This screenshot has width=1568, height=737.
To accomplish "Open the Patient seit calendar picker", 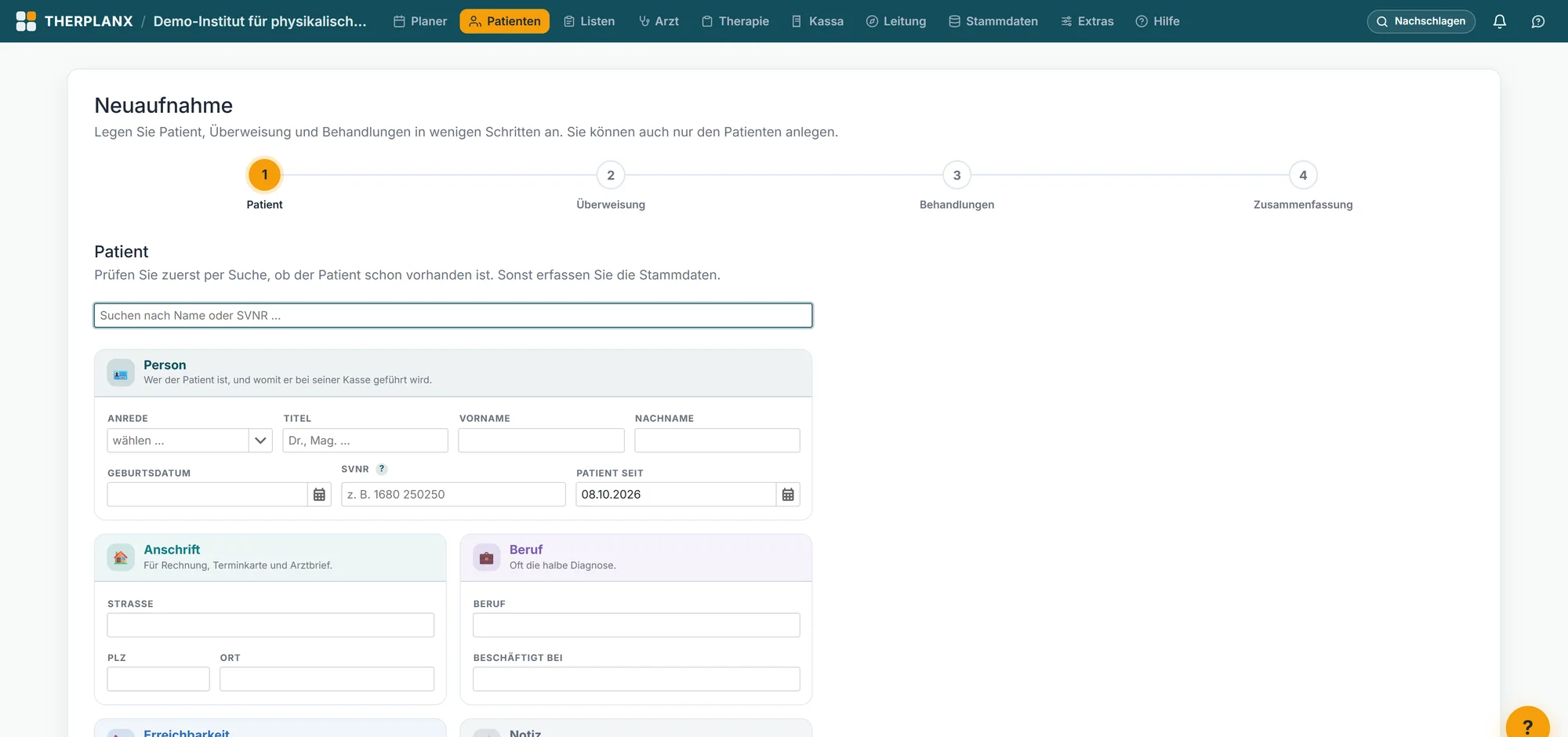I will coord(788,495).
